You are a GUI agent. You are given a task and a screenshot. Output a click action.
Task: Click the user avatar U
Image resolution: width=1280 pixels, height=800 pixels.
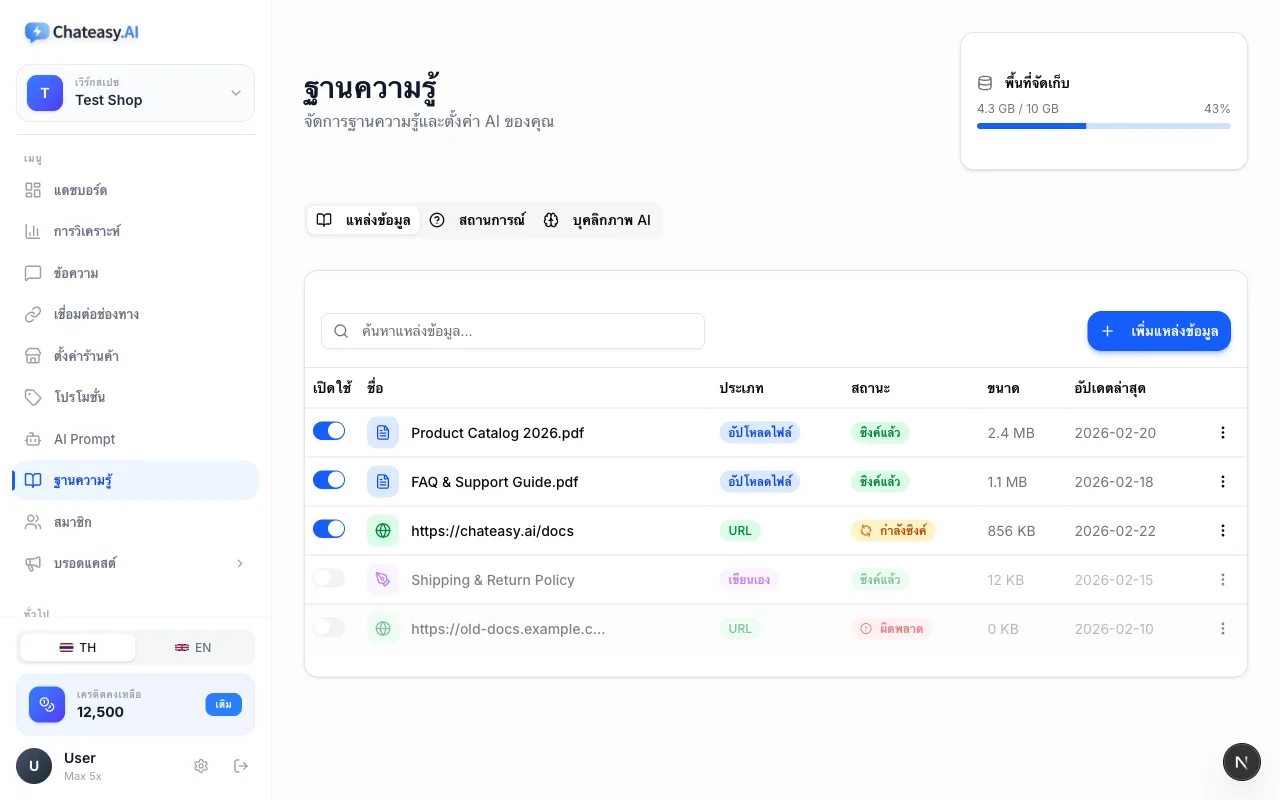pyautogui.click(x=34, y=766)
